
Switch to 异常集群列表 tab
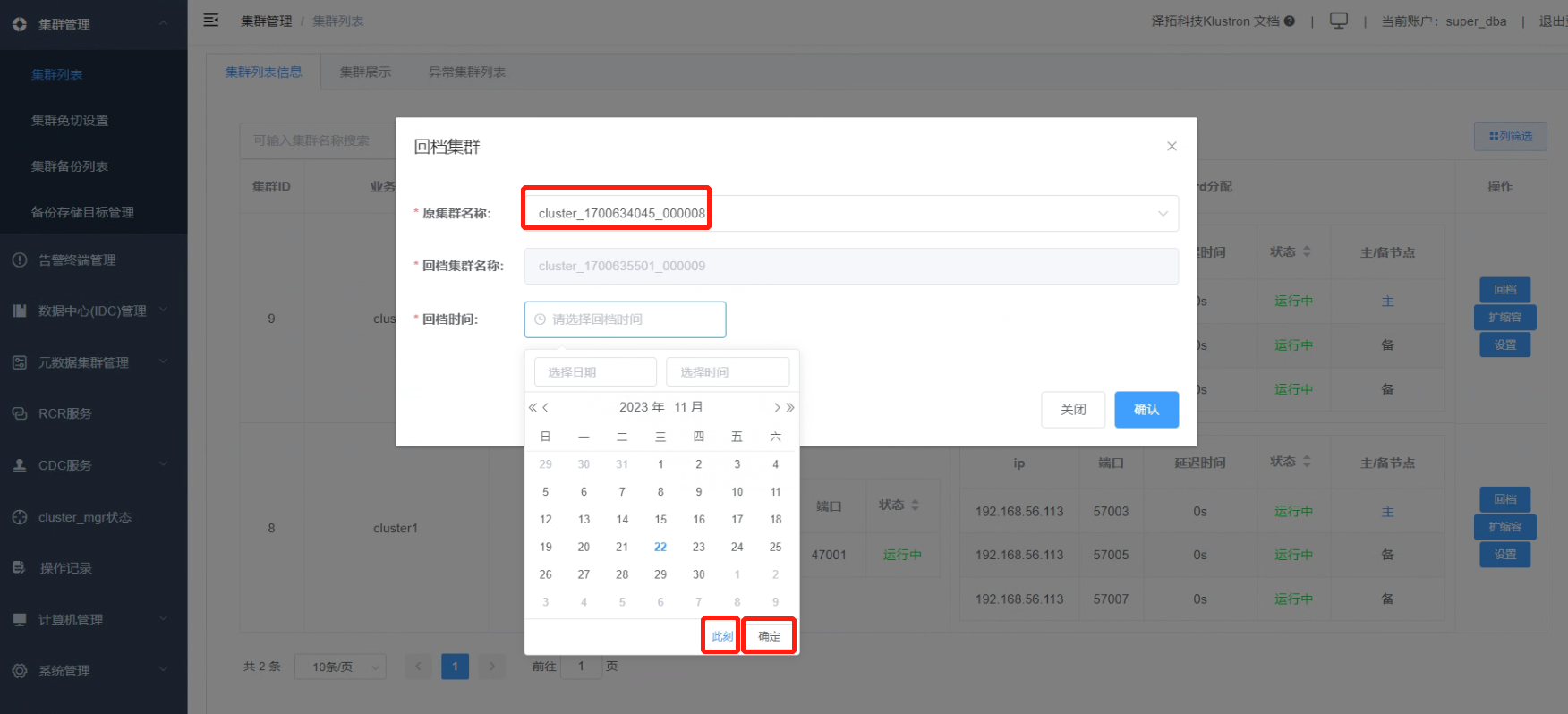[x=467, y=72]
